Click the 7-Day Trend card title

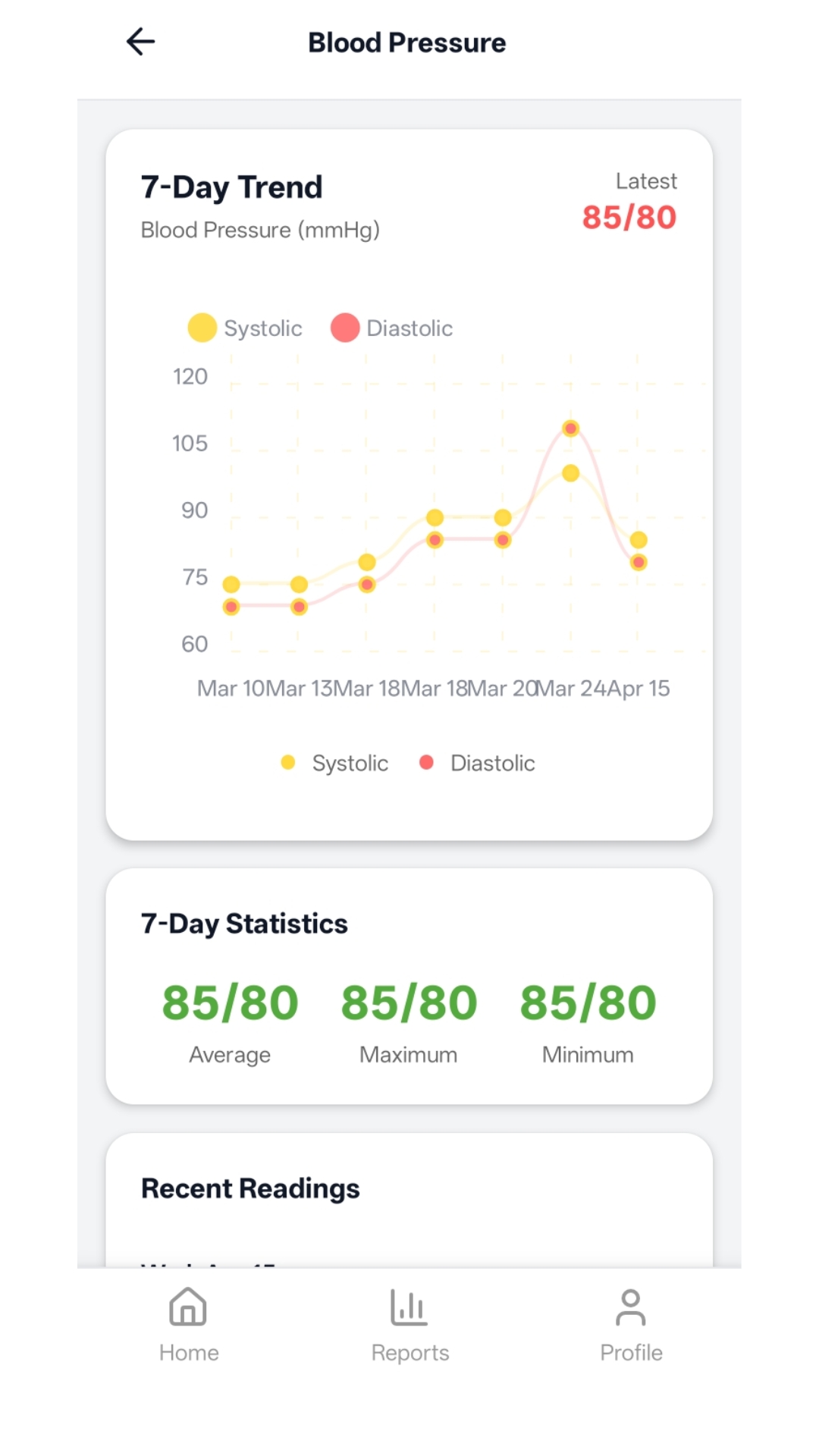click(231, 187)
